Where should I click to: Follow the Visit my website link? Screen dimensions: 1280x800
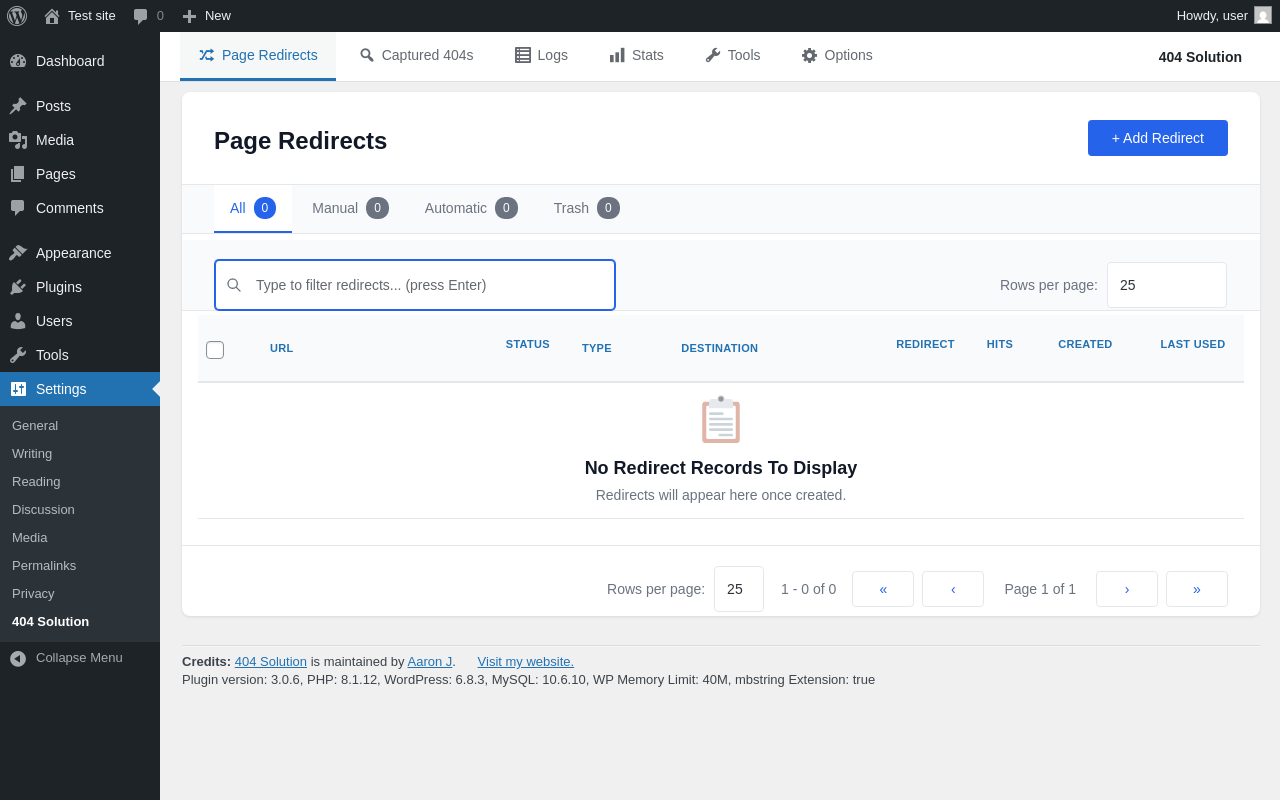coord(525,661)
